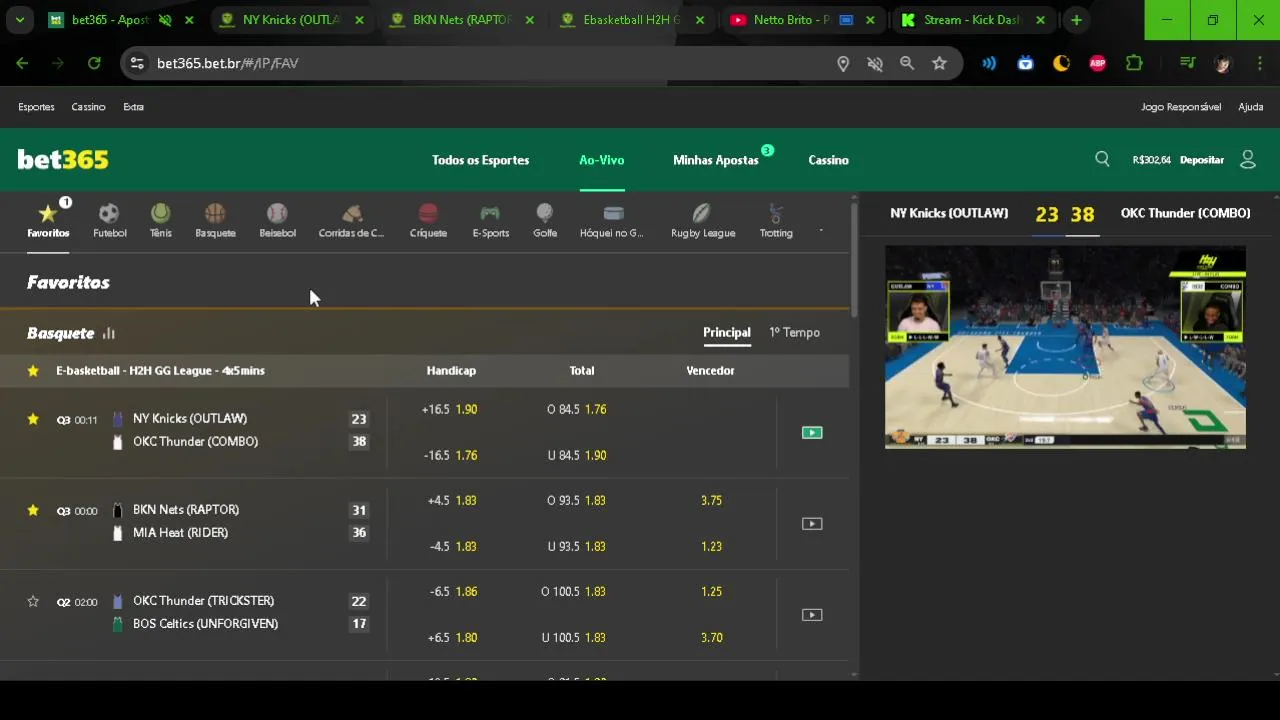Select the Basquete sport icon
1280x720 pixels.
tap(215, 220)
